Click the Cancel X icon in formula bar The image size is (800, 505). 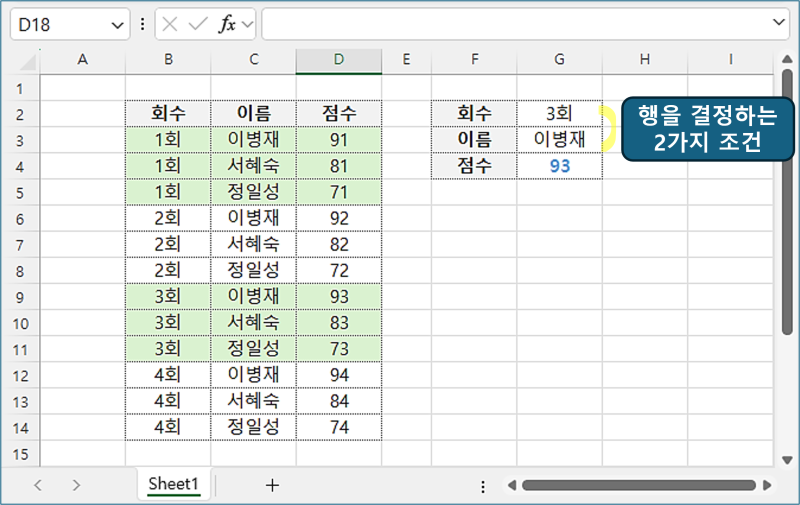point(171,24)
